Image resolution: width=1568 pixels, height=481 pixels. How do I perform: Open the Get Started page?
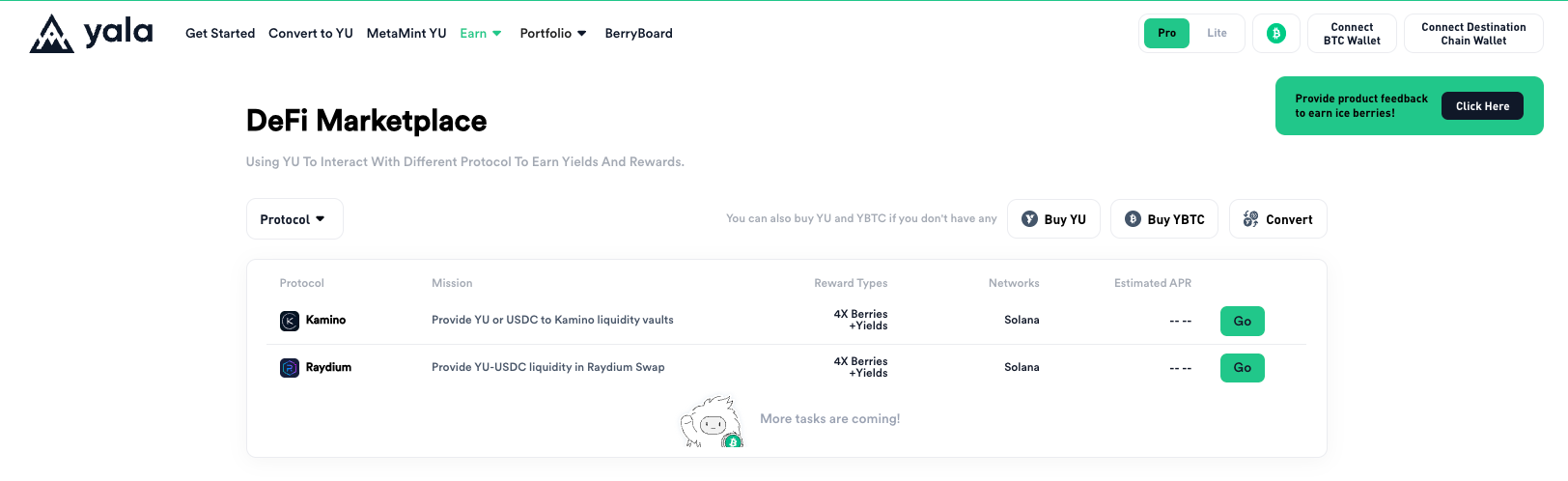click(x=220, y=34)
